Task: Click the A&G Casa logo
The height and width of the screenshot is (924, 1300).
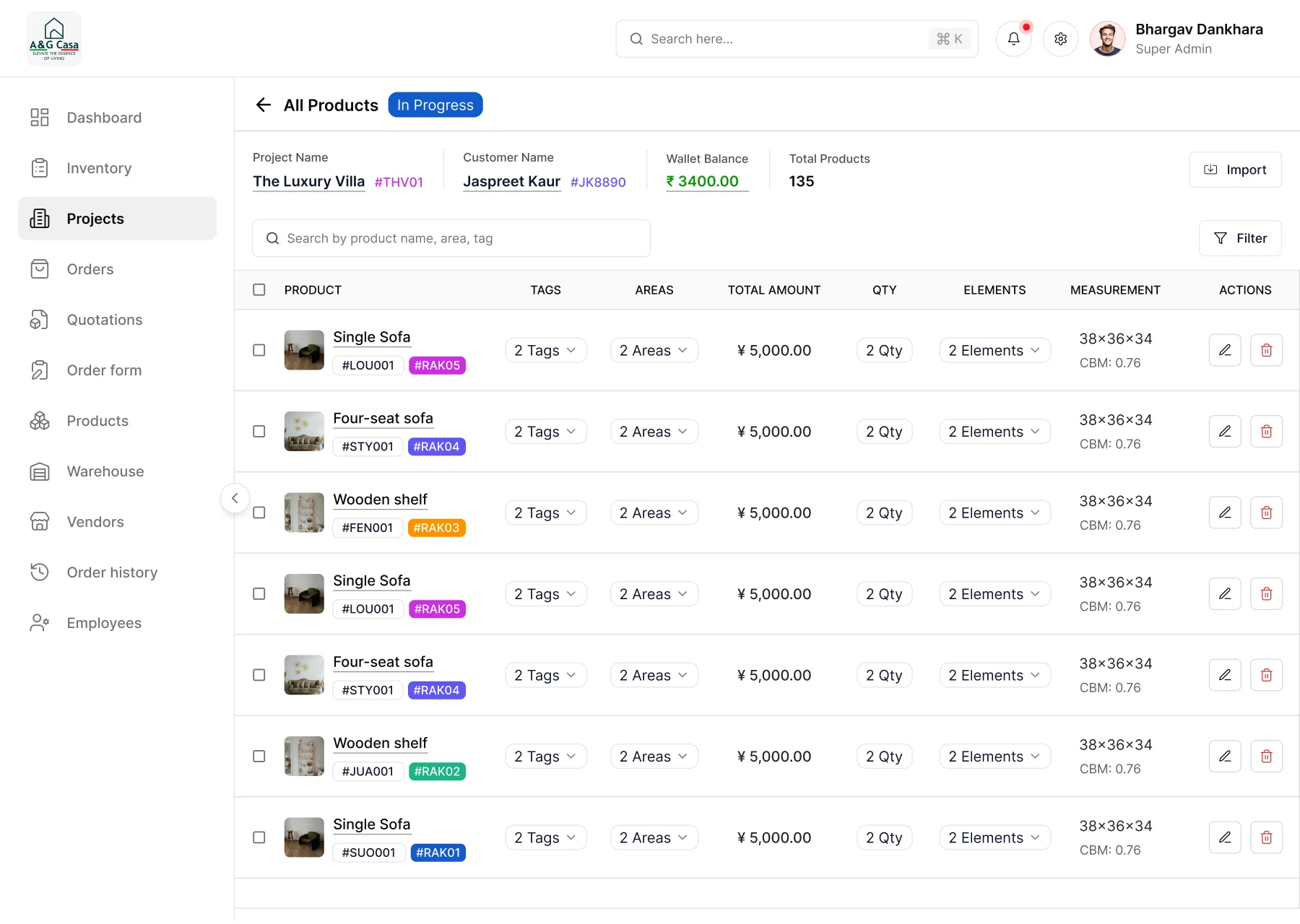Action: click(x=54, y=39)
